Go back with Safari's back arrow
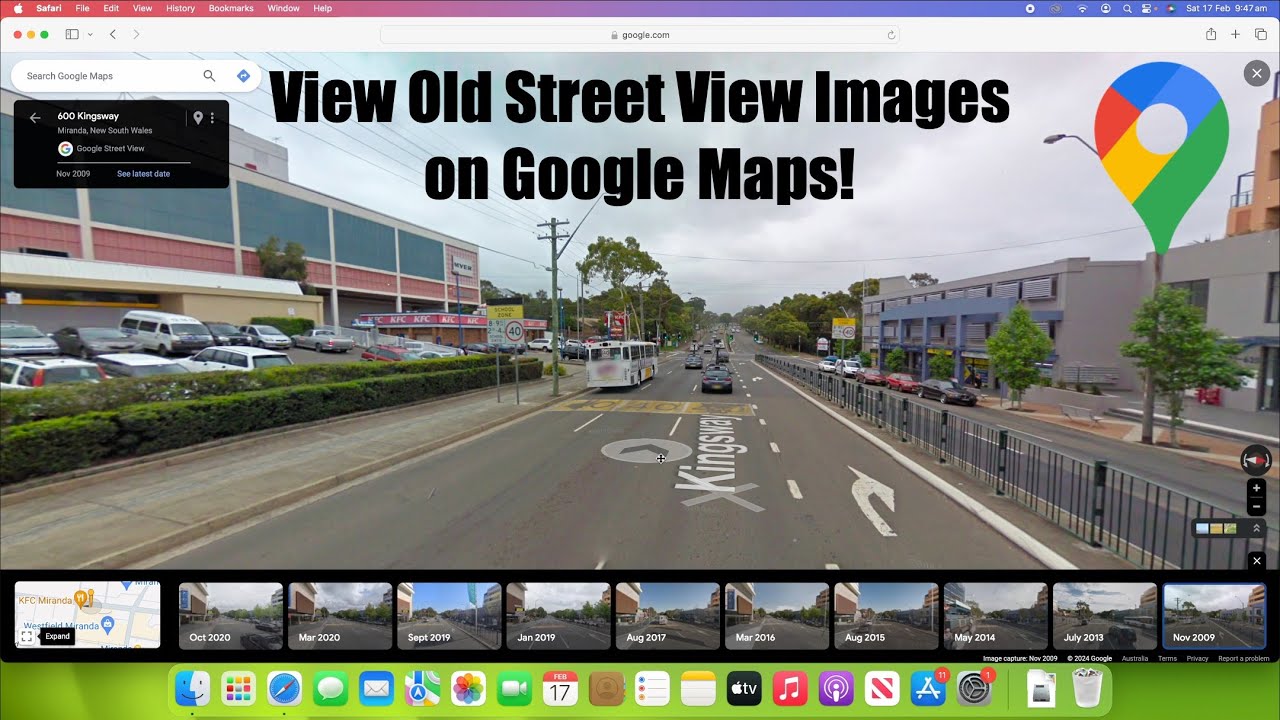The image size is (1280, 720). (x=112, y=34)
